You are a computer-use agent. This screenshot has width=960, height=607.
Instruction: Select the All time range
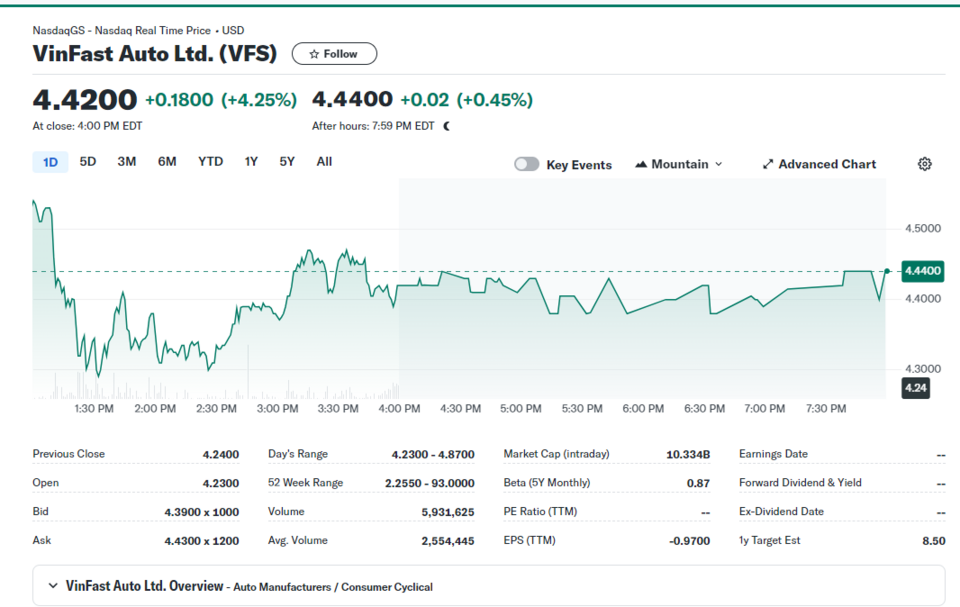324,162
